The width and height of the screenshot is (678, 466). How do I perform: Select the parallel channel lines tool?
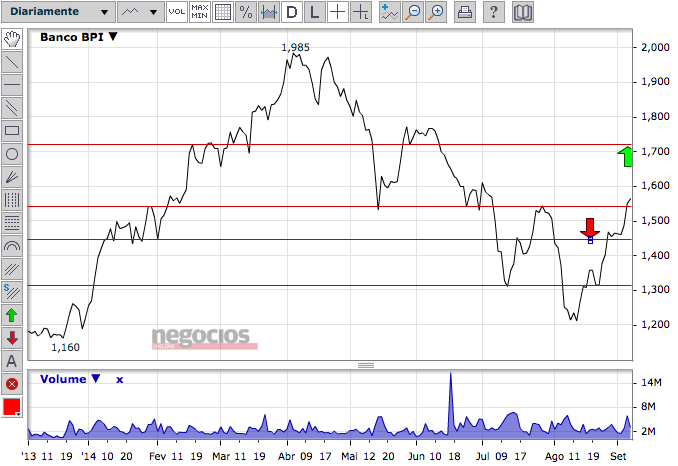point(12,108)
